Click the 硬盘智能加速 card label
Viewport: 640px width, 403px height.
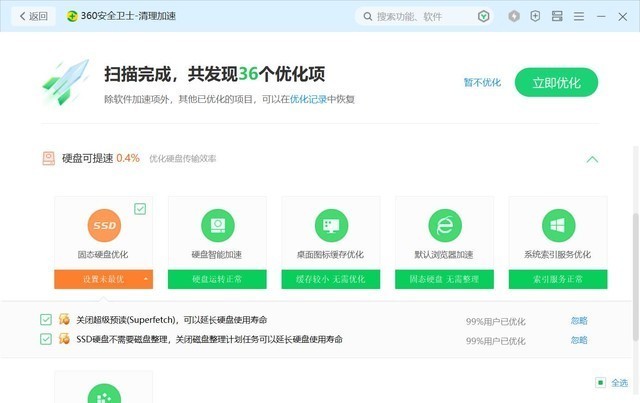(217, 255)
